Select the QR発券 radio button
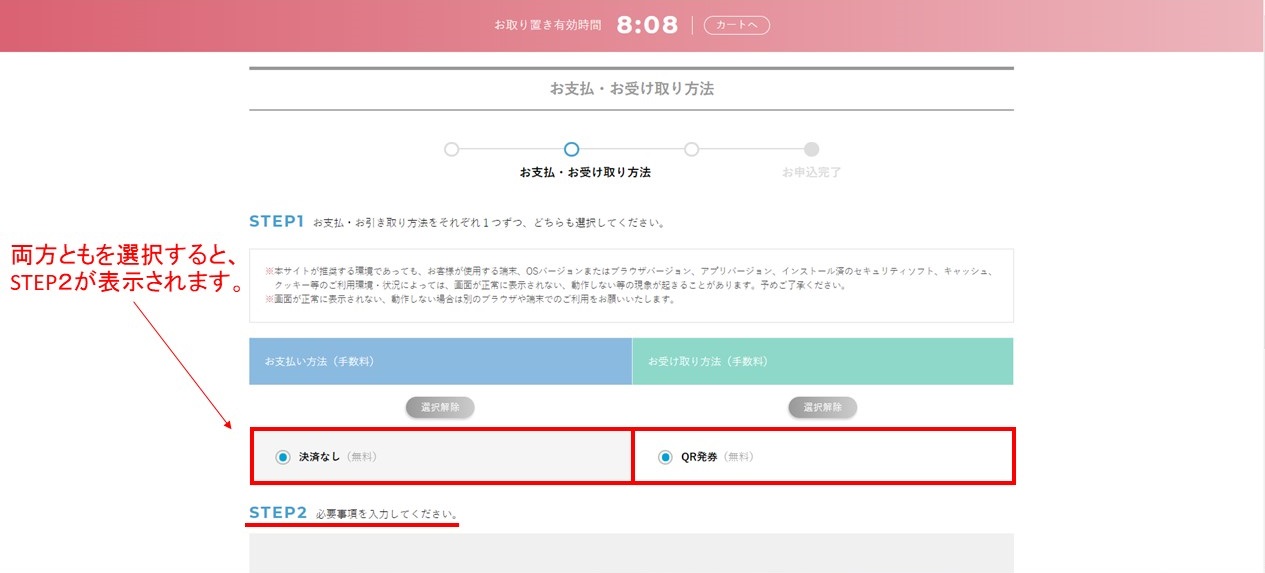Image resolution: width=1265 pixels, height=573 pixels. pyautogui.click(x=666, y=457)
